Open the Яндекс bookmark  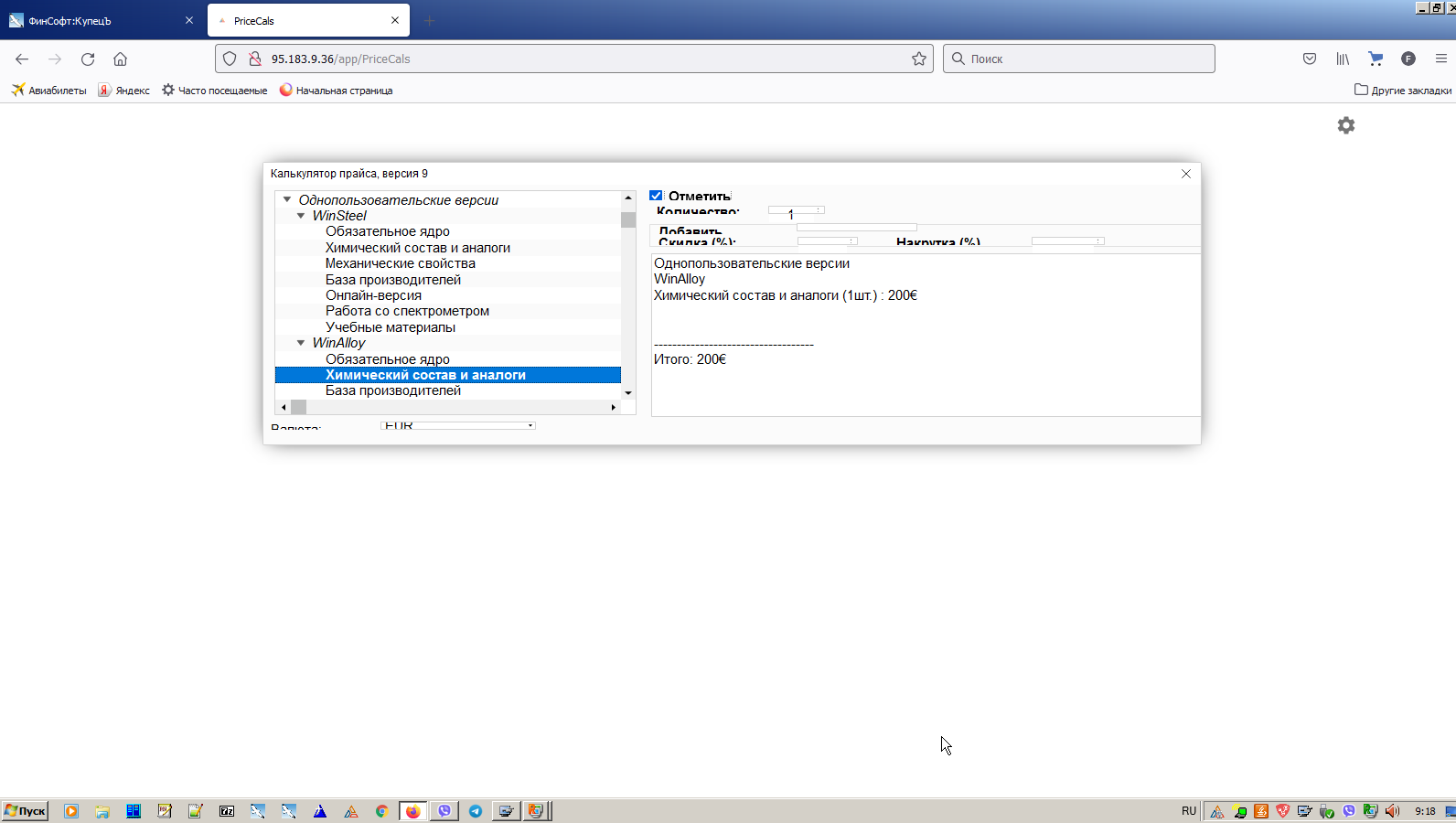click(x=124, y=91)
